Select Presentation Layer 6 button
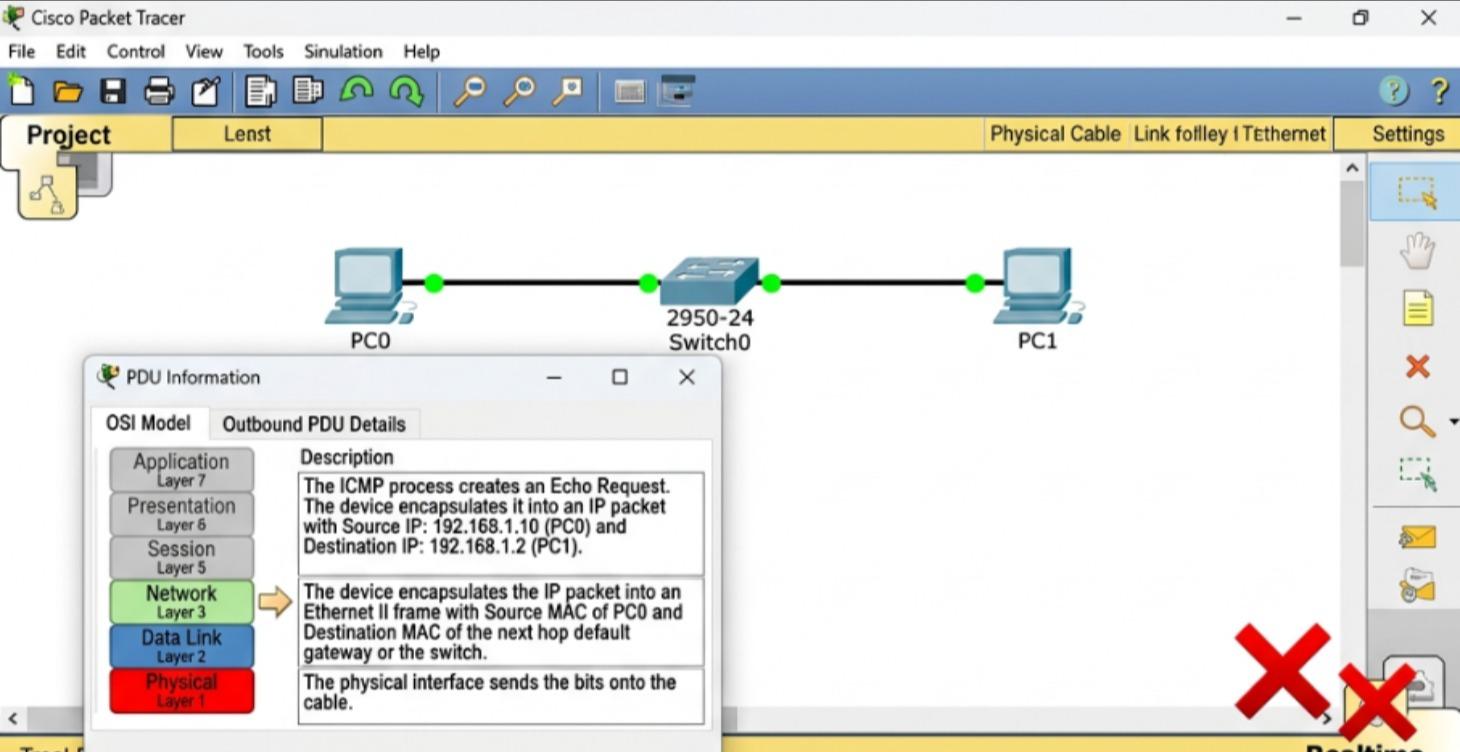Viewport: 1460px width, 752px height. pos(181,514)
